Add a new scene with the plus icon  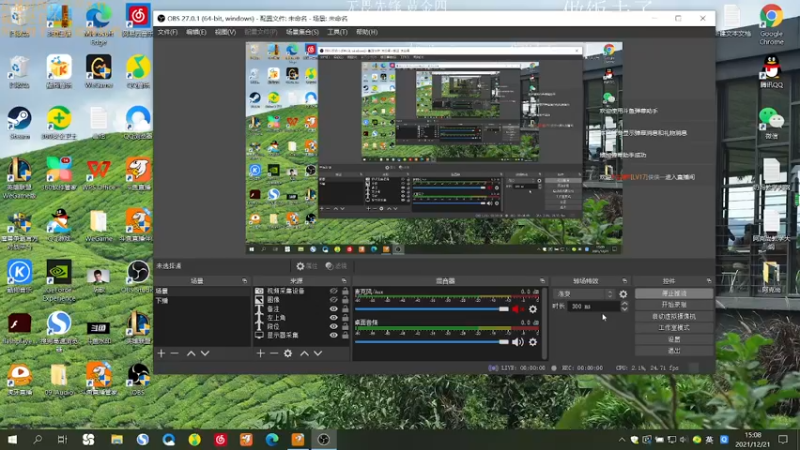point(161,353)
